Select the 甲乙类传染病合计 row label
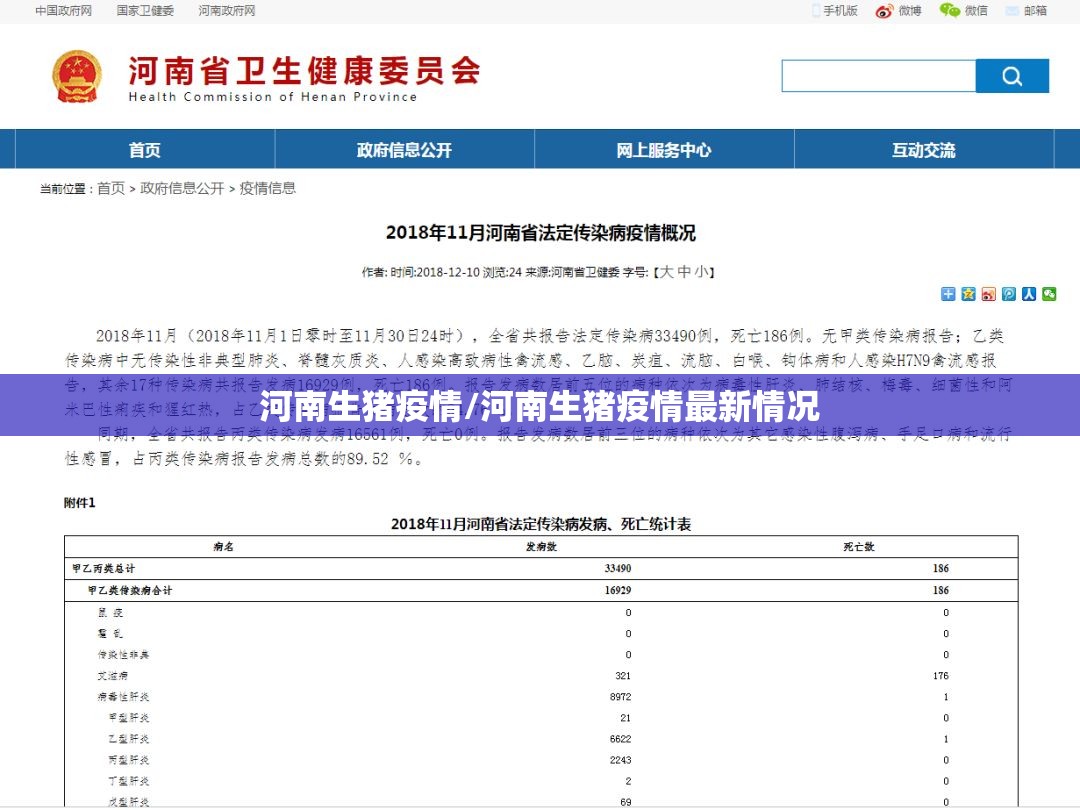 [x=129, y=590]
